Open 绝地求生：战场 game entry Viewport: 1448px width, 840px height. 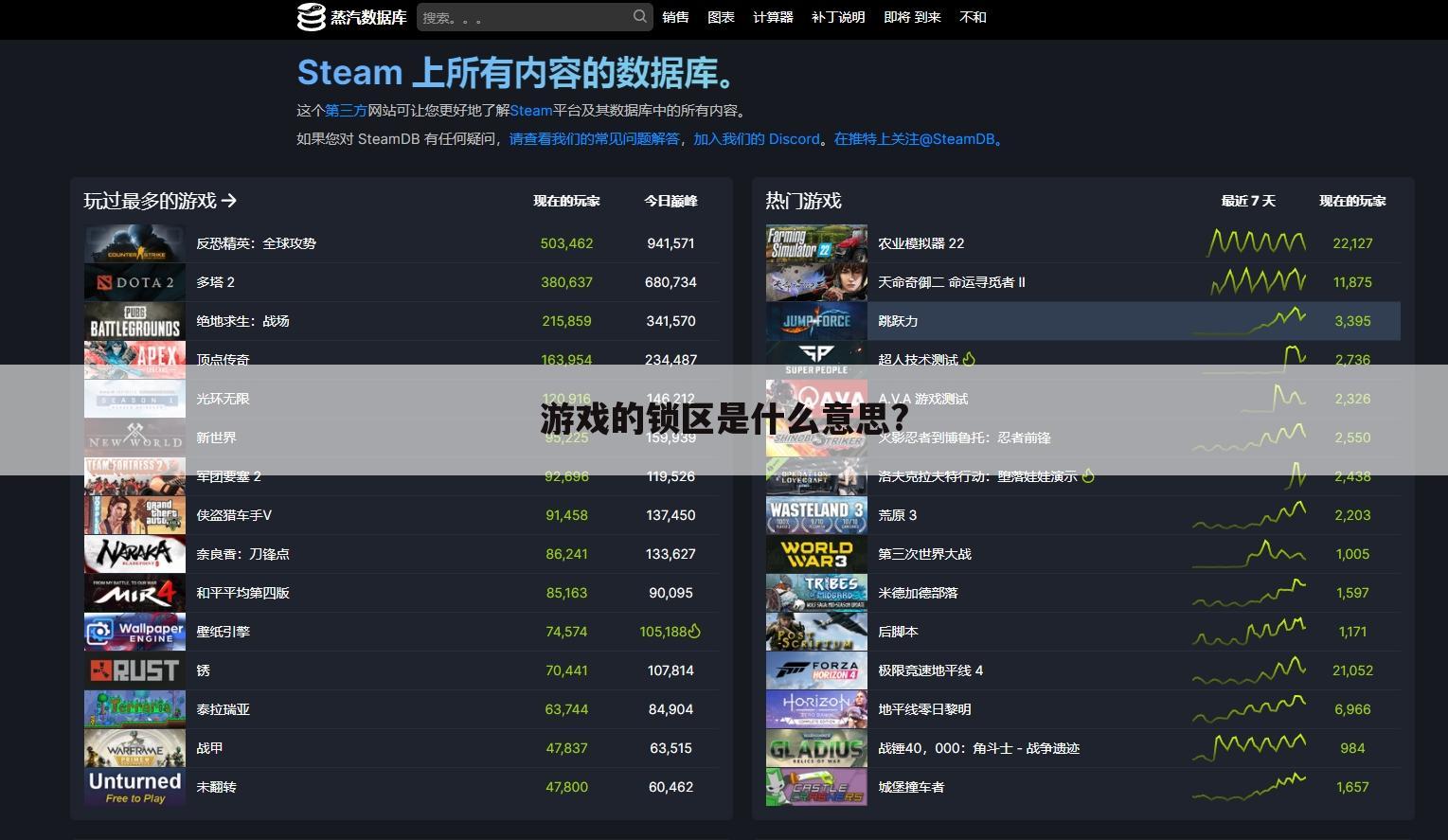(242, 321)
